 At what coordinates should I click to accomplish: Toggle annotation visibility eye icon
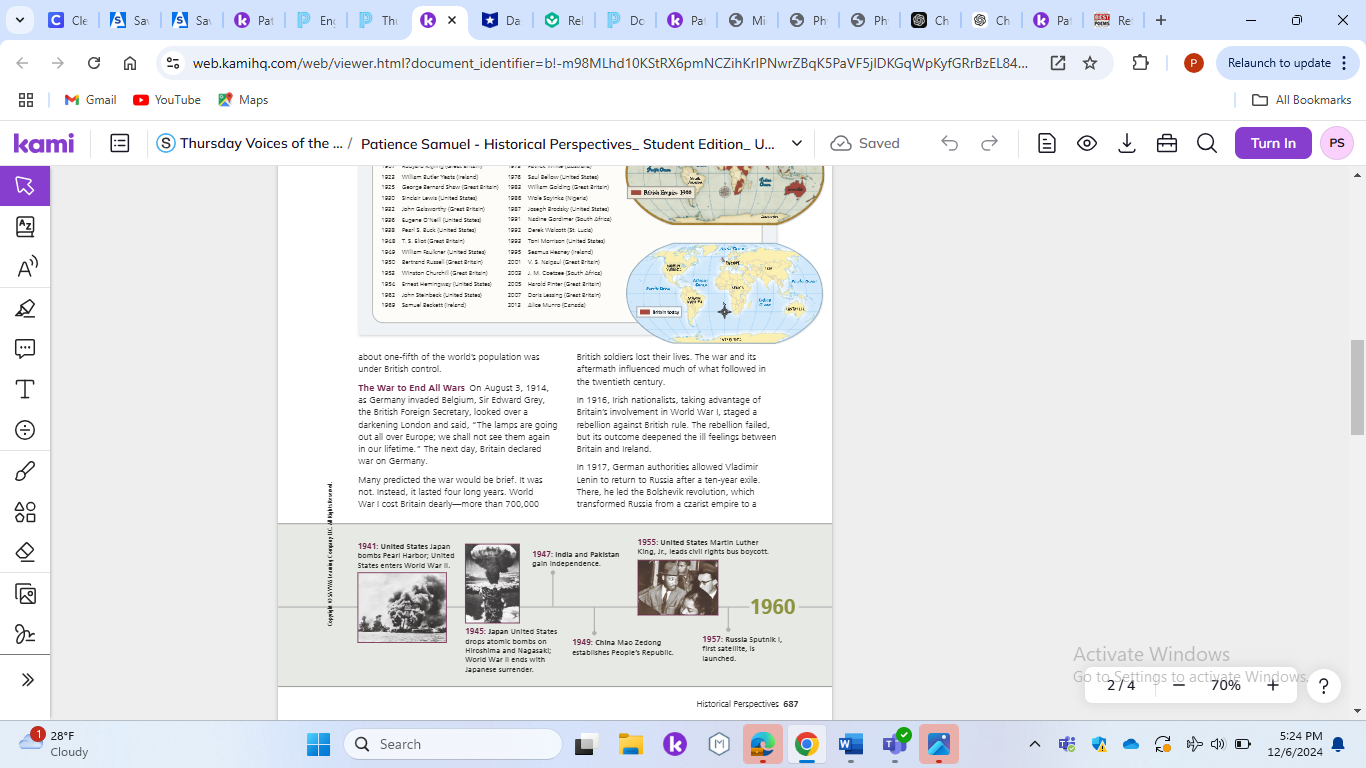1087,143
